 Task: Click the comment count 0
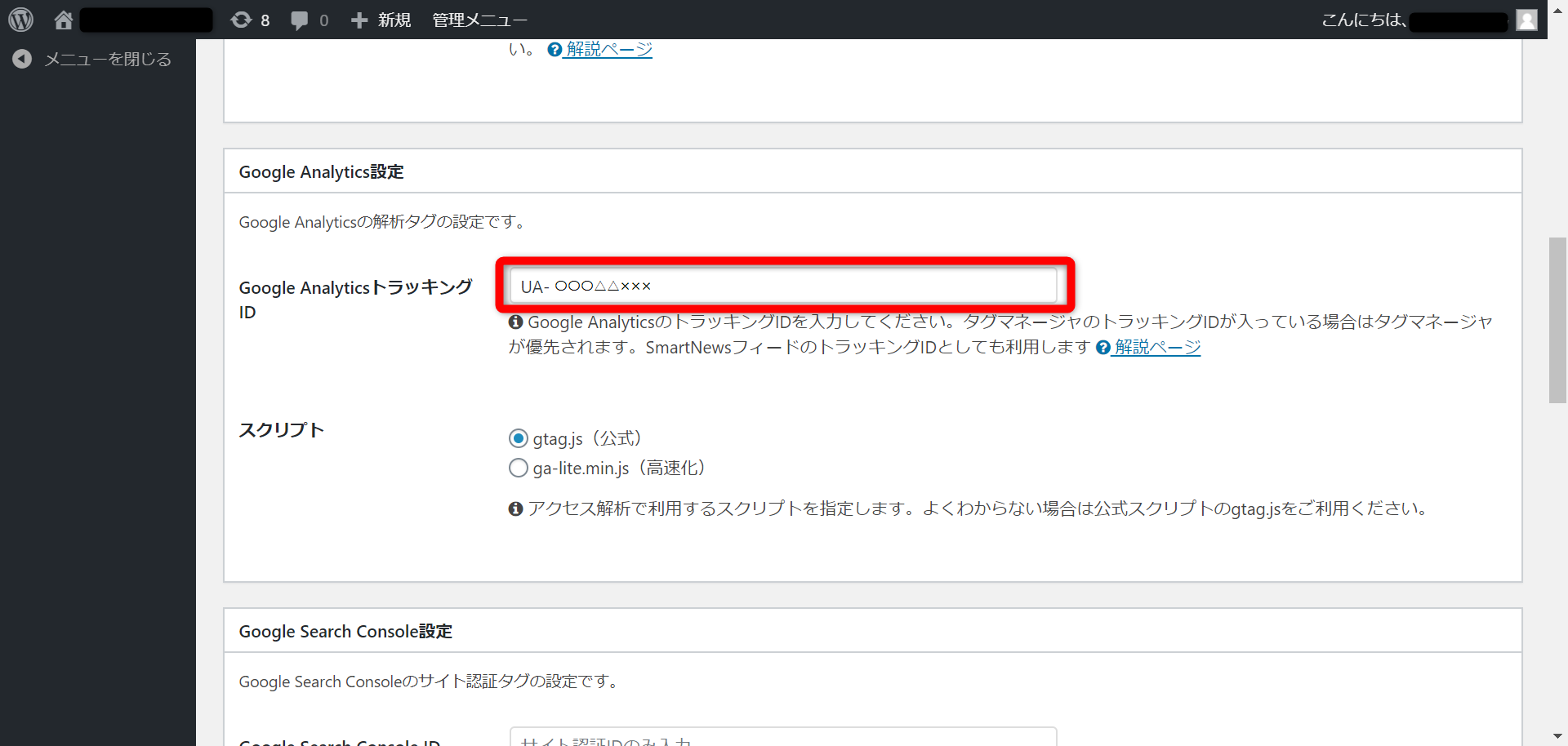[324, 20]
